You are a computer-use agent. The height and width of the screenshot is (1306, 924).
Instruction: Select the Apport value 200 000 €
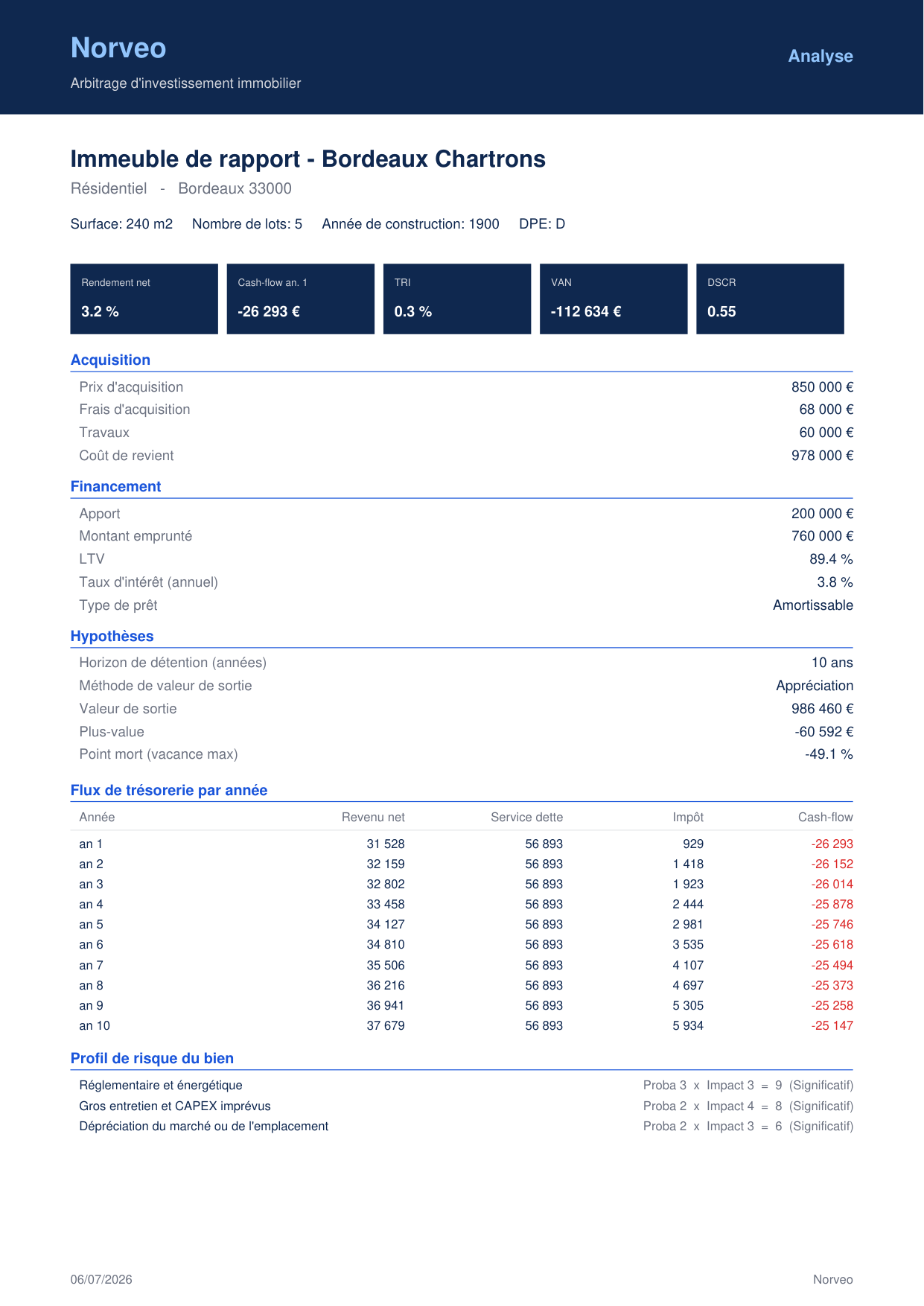822,514
